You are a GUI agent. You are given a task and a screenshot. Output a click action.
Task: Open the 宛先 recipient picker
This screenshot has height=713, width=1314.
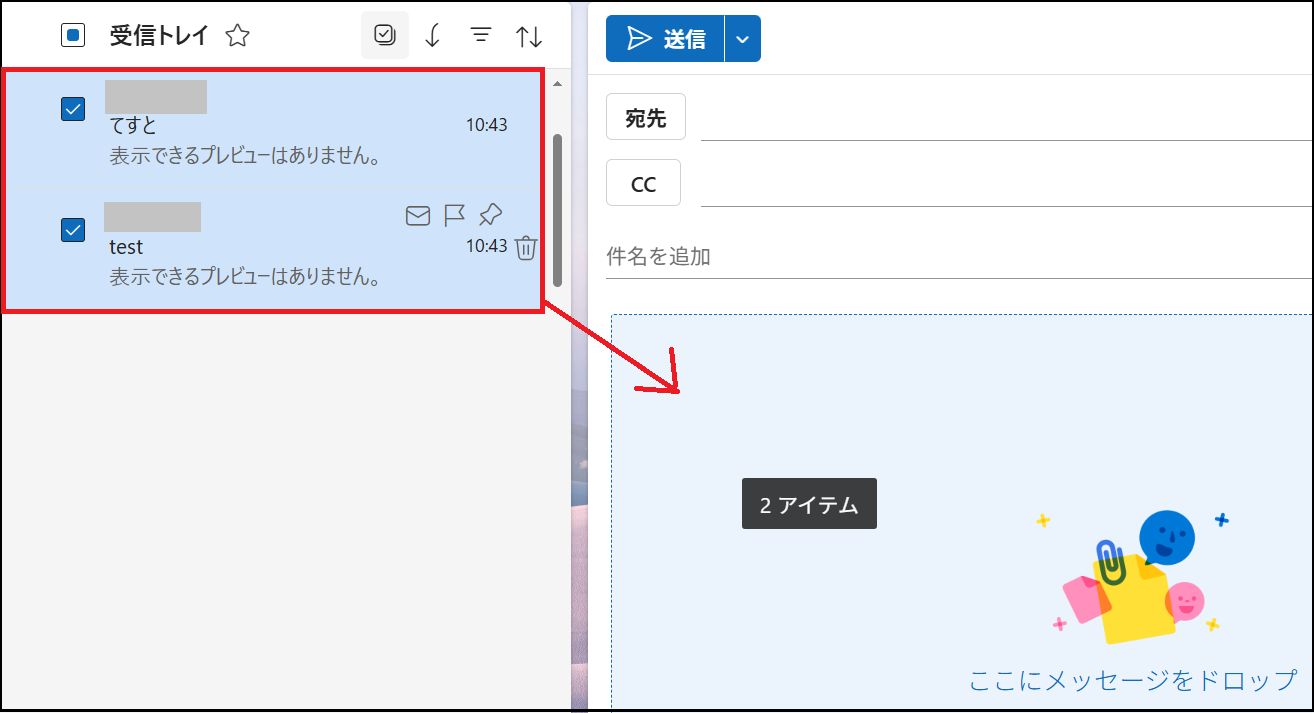point(645,116)
